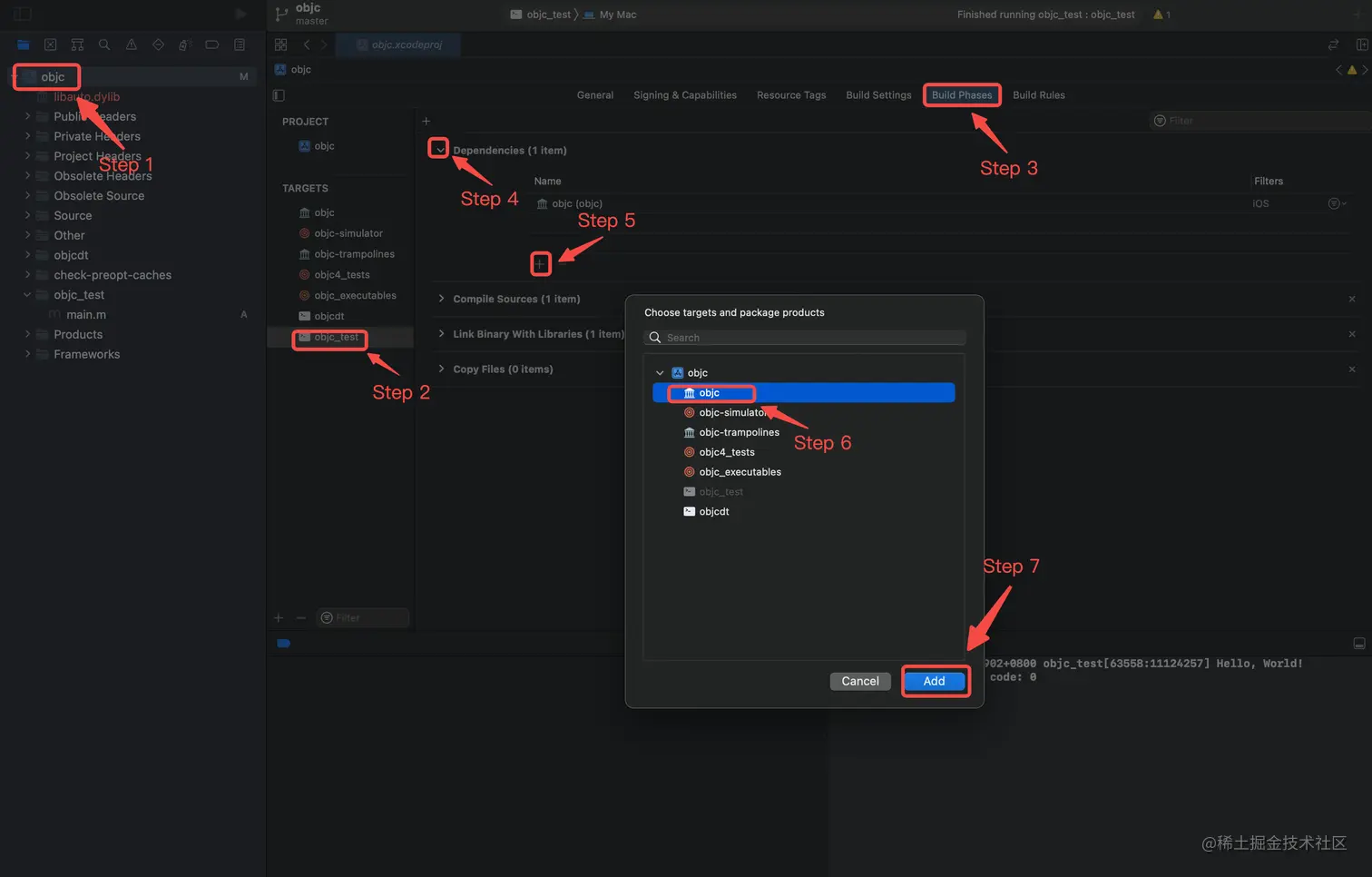Open the Test navigator diamond icon

click(159, 44)
